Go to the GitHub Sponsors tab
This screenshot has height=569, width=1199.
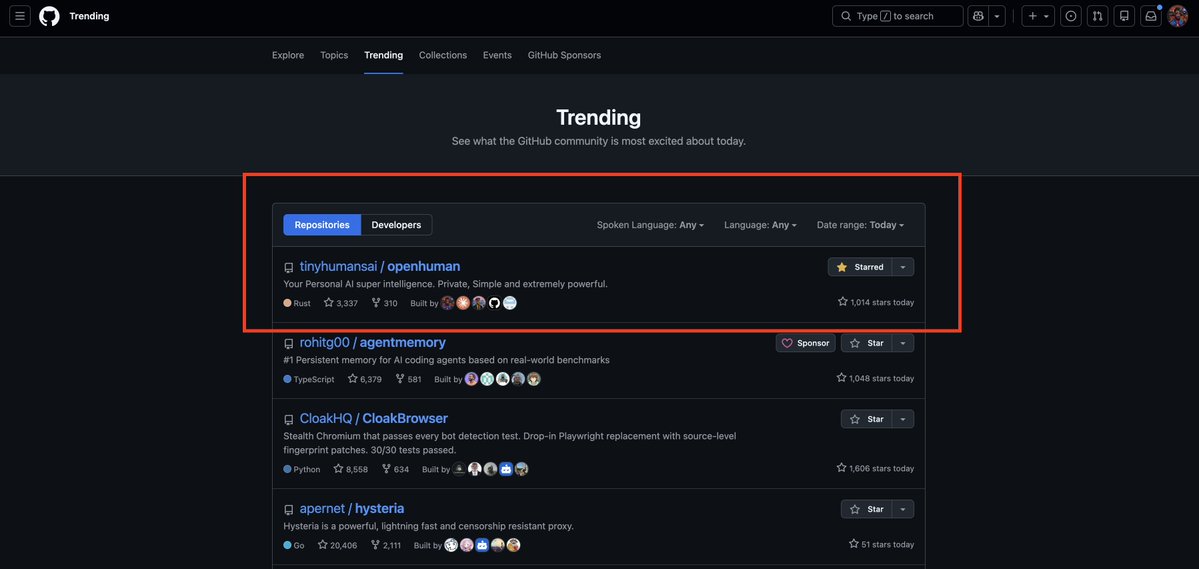click(x=564, y=55)
